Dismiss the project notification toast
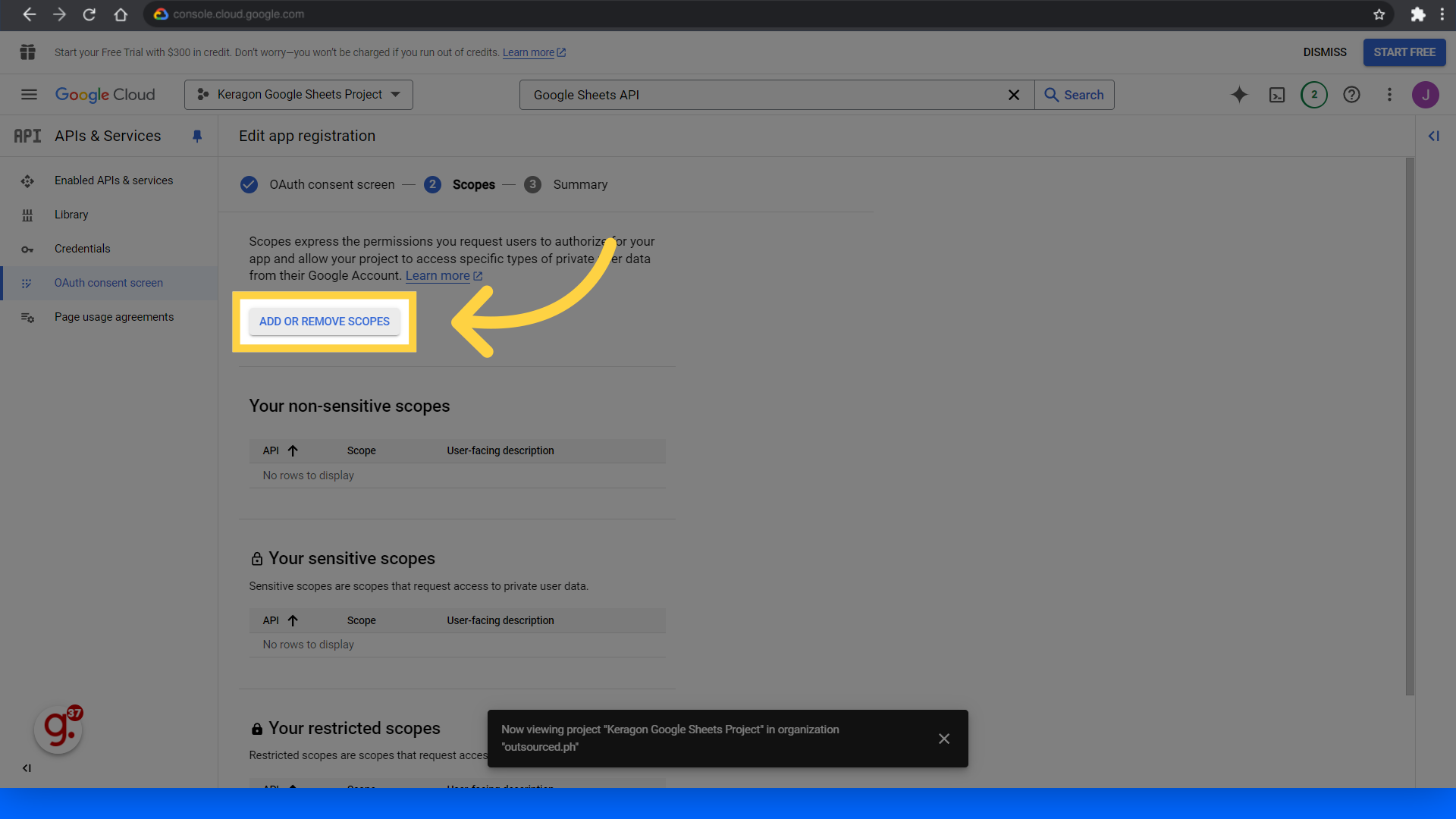The width and height of the screenshot is (1456, 819). pyautogui.click(x=944, y=739)
